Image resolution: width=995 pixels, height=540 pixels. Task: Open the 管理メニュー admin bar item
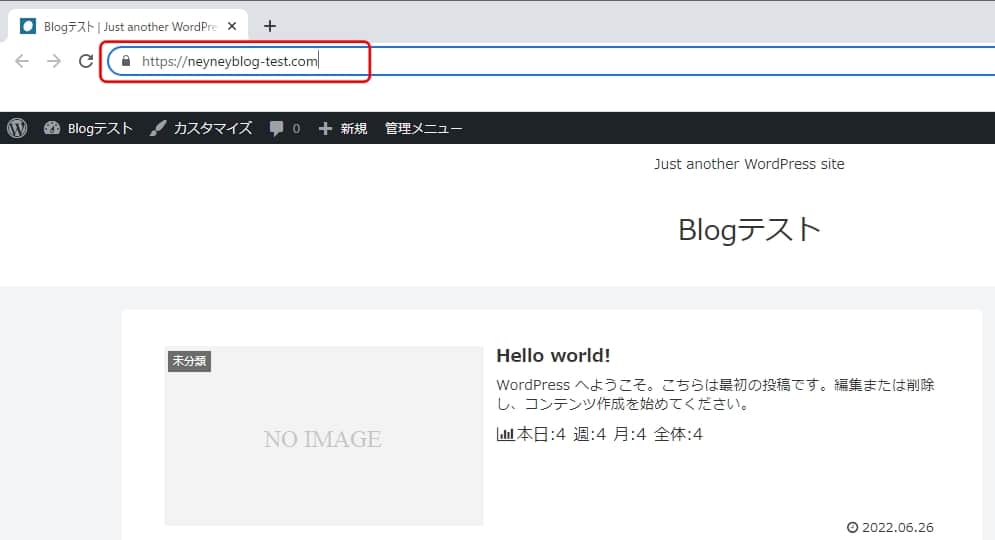click(x=423, y=128)
